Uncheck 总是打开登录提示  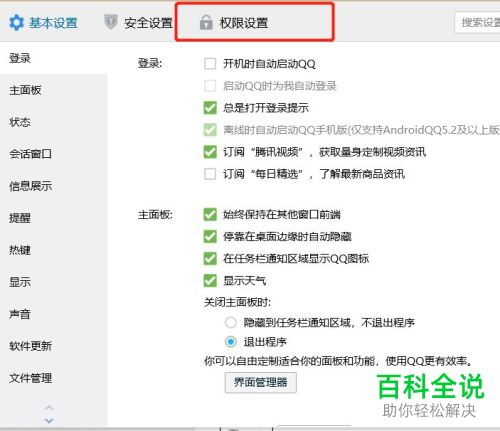tap(210, 108)
